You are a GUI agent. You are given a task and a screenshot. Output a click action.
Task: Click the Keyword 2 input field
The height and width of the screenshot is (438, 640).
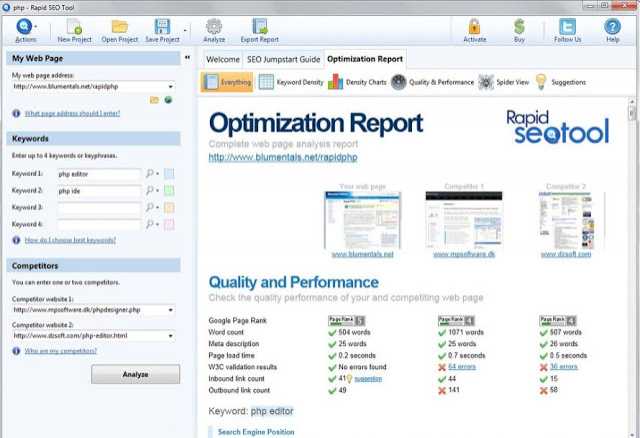[99, 191]
